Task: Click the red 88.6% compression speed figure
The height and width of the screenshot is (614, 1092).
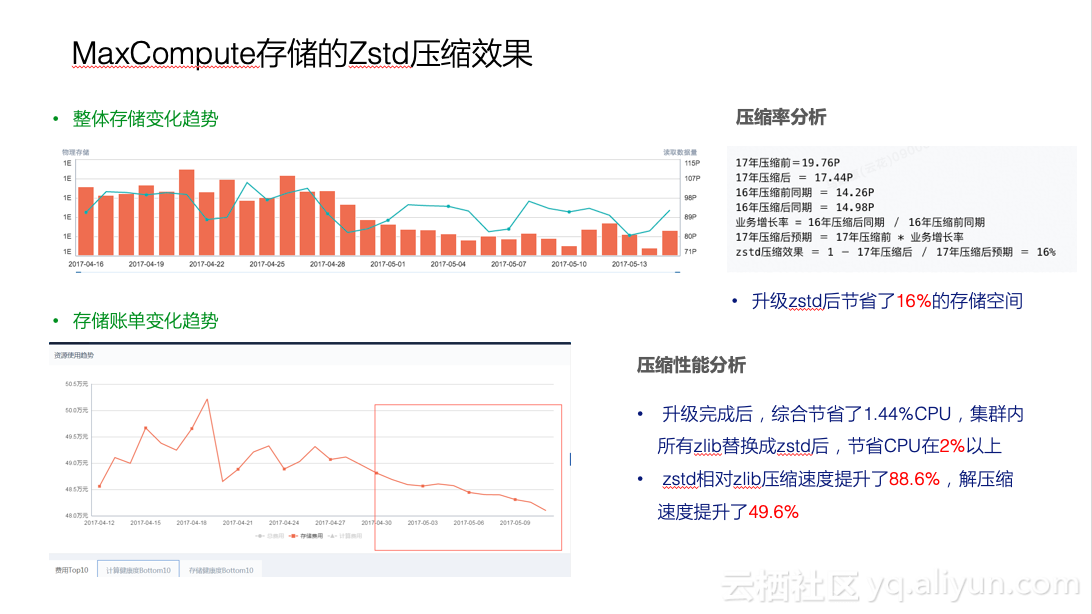Action: click(x=914, y=479)
